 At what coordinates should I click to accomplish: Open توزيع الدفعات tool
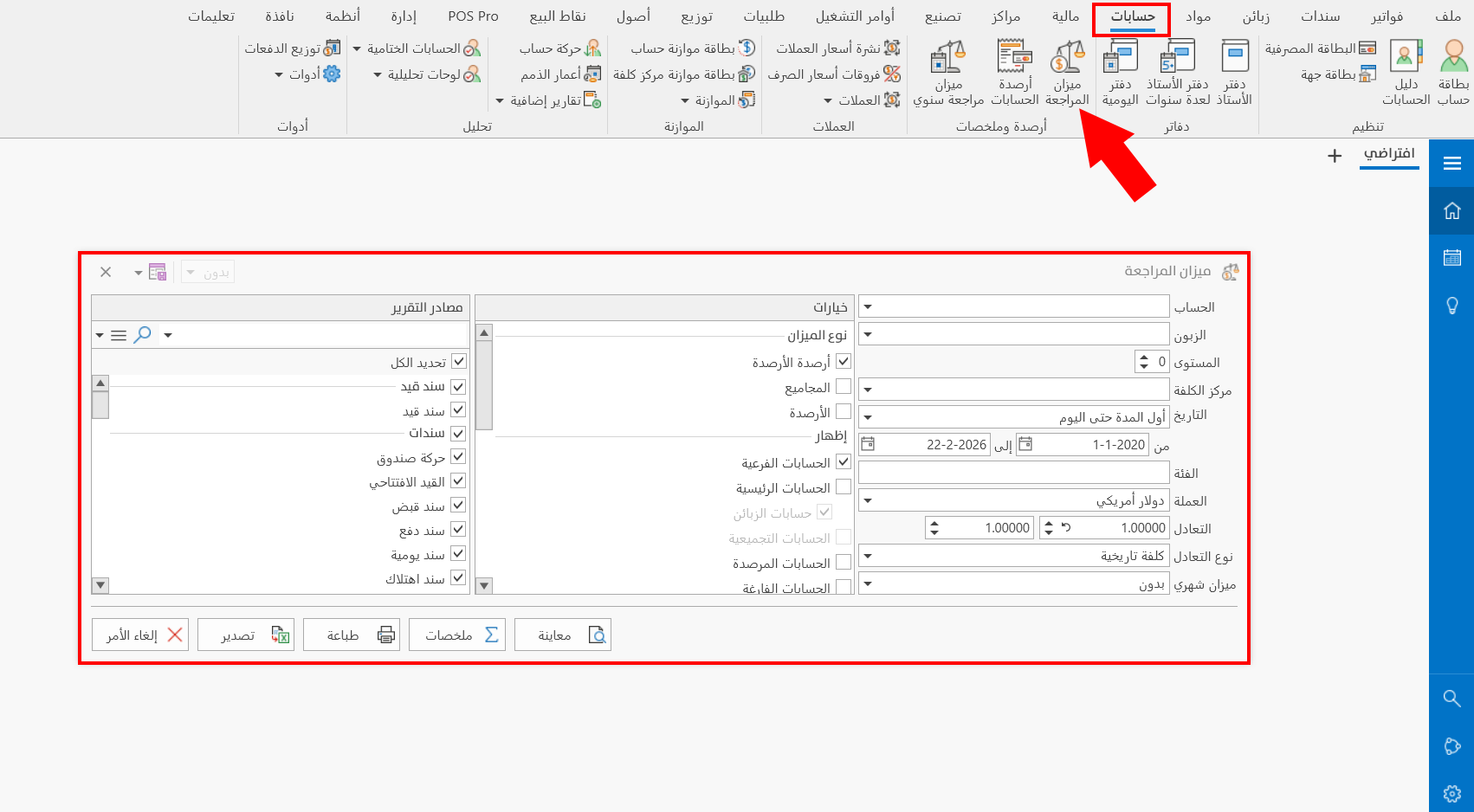point(293,48)
